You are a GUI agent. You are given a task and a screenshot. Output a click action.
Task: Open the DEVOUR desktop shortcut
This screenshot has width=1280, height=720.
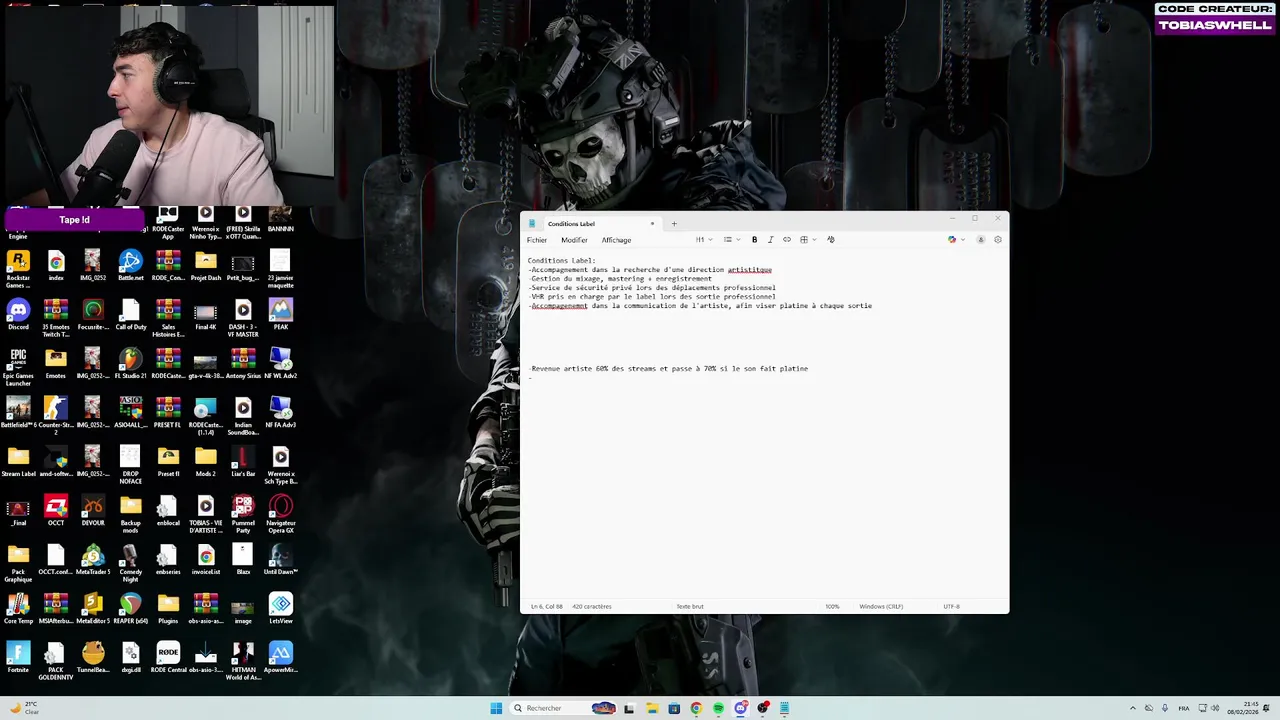click(x=93, y=511)
